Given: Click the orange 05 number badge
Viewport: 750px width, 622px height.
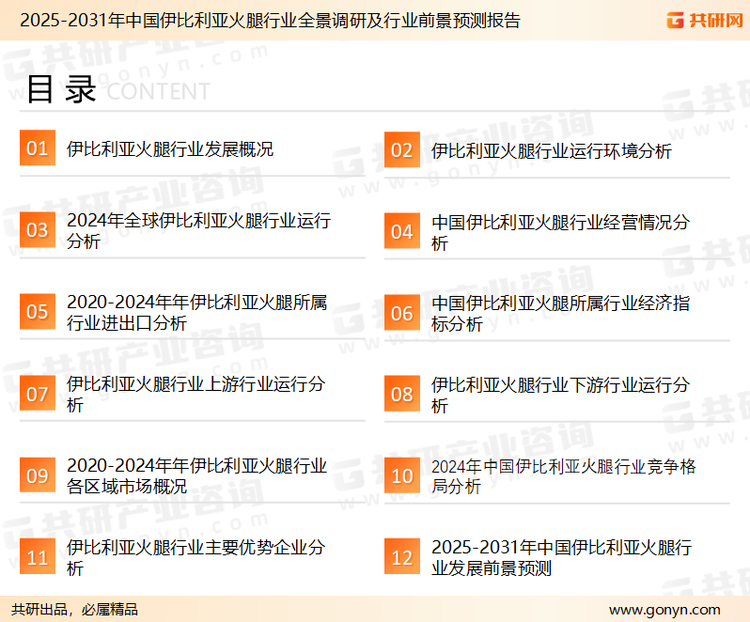Looking at the screenshot, I should pos(37,311).
